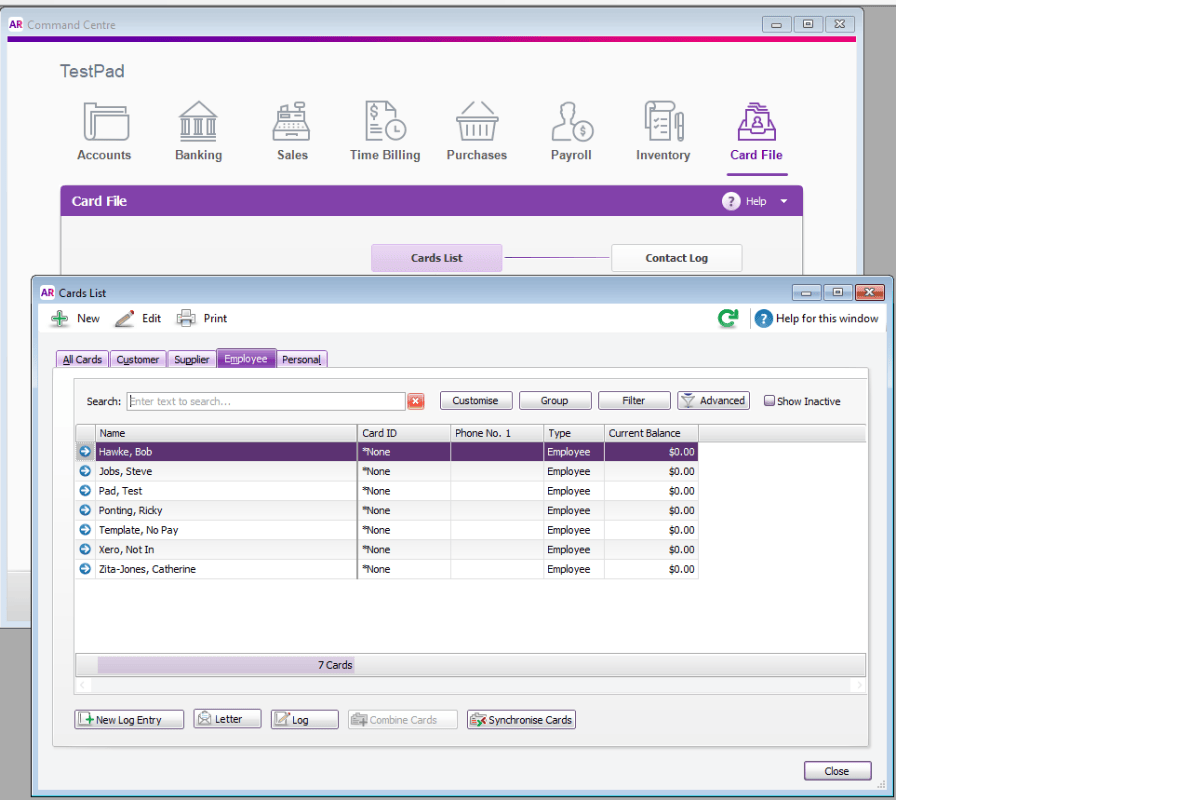This screenshot has width=1200, height=800.
Task: Switch to the Supplier tab
Action: click(x=191, y=358)
